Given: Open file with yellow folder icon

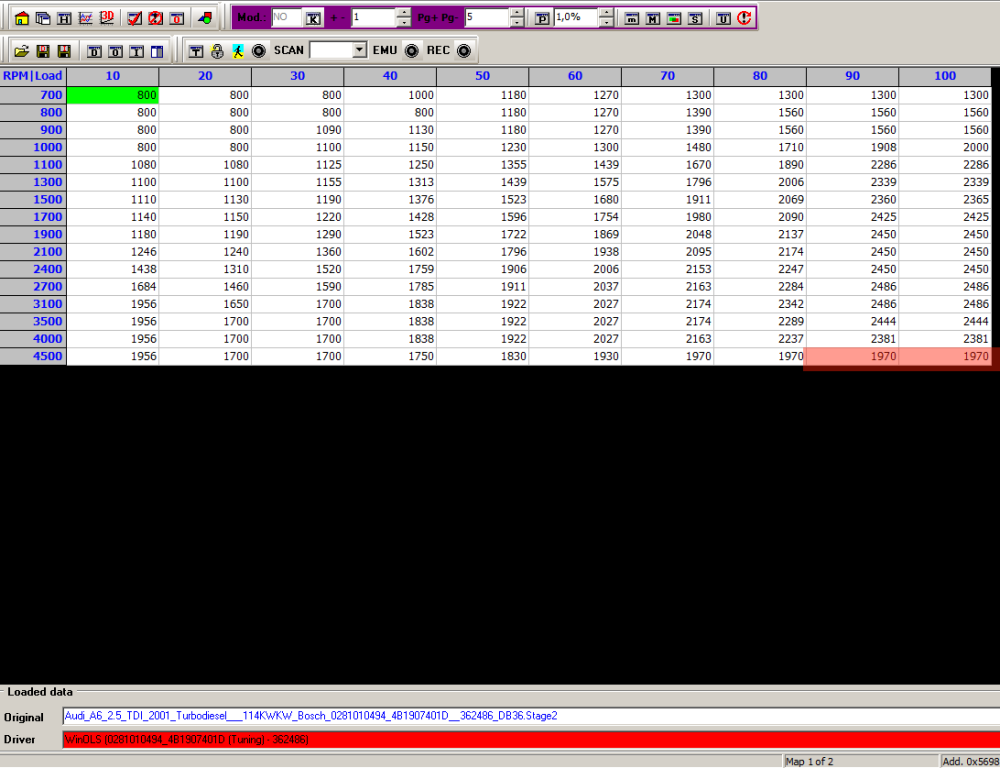Looking at the screenshot, I should (x=22, y=52).
